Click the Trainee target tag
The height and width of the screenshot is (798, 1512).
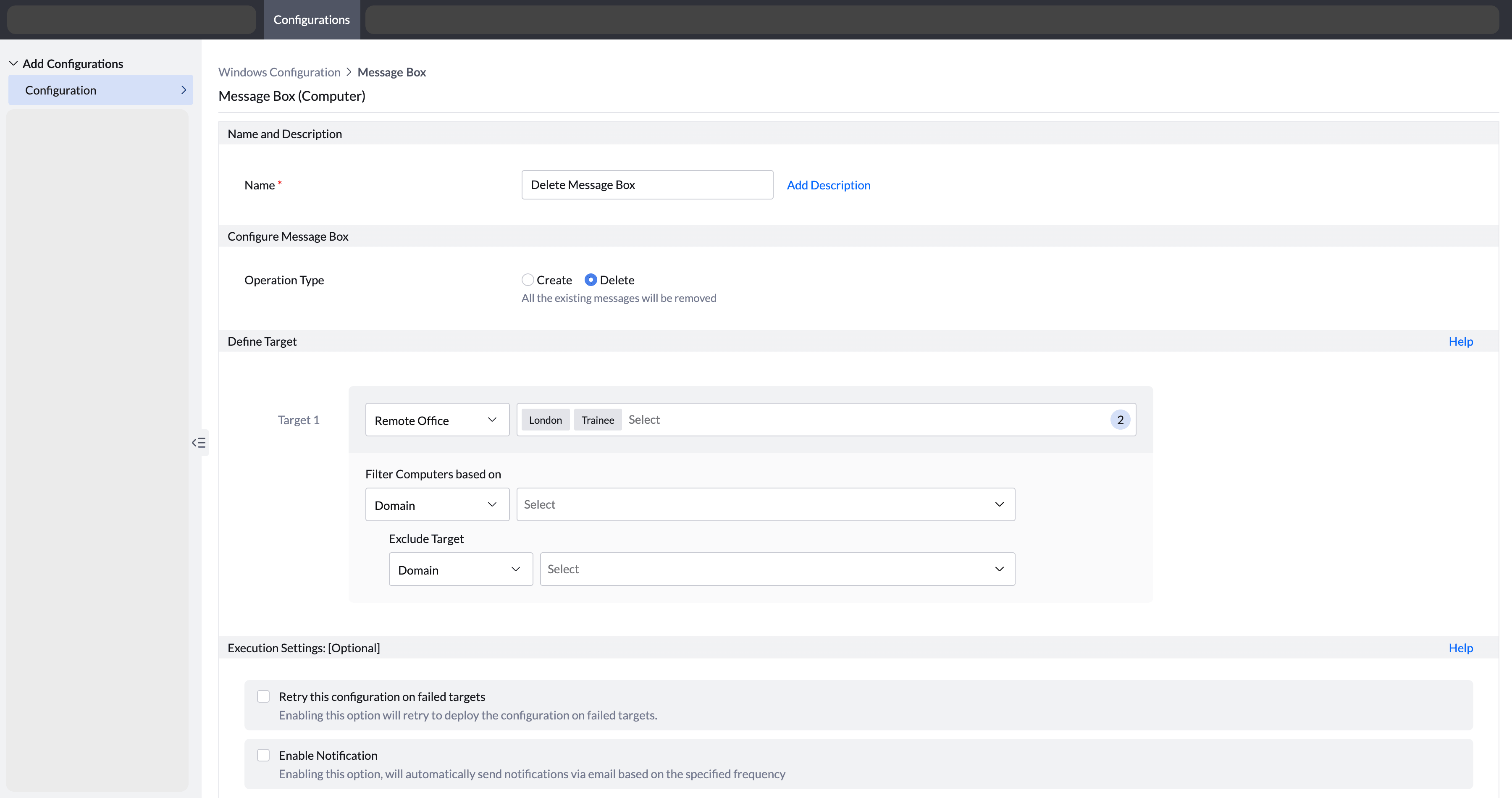pos(598,420)
